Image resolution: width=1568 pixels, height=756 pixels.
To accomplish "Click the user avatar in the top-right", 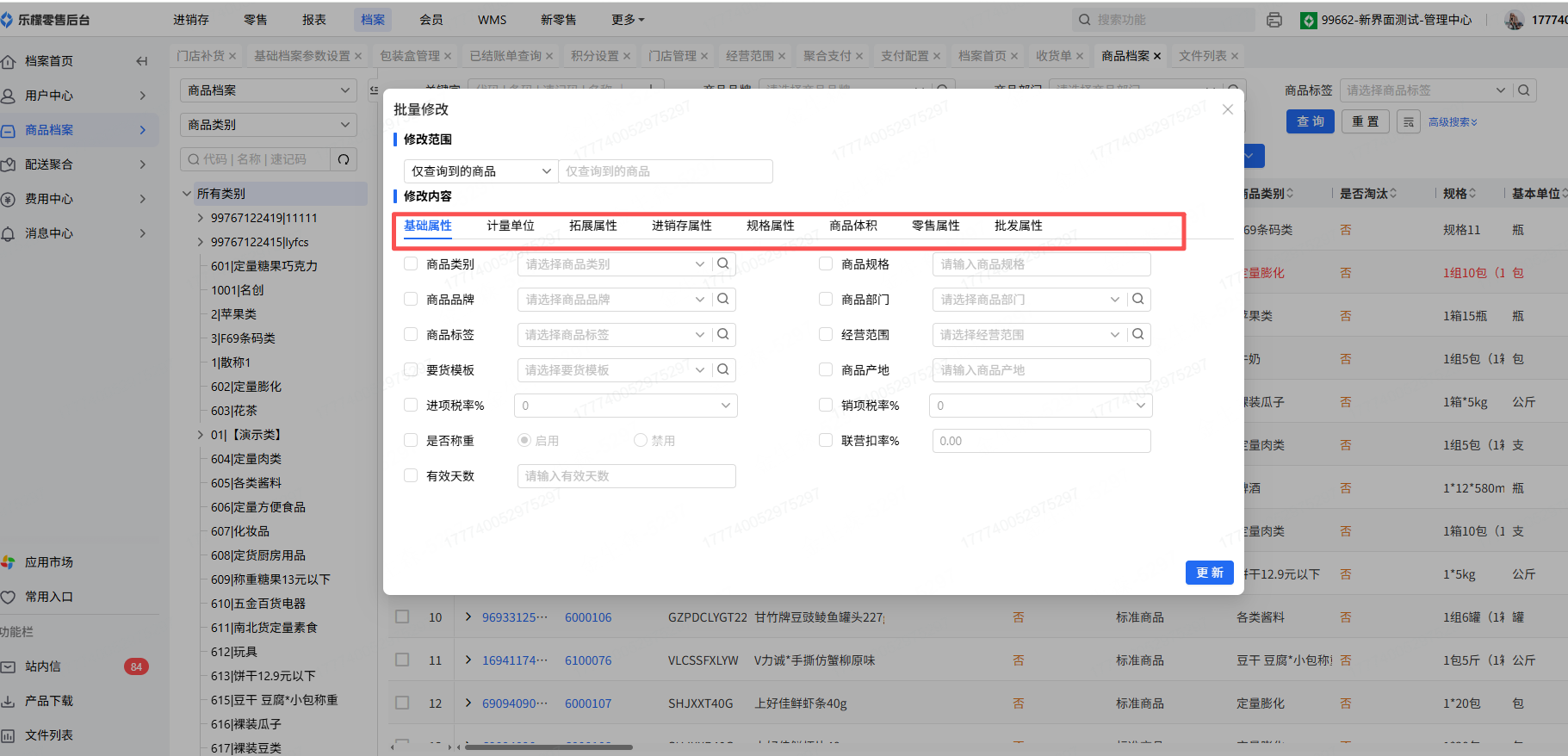I will click(x=1514, y=20).
